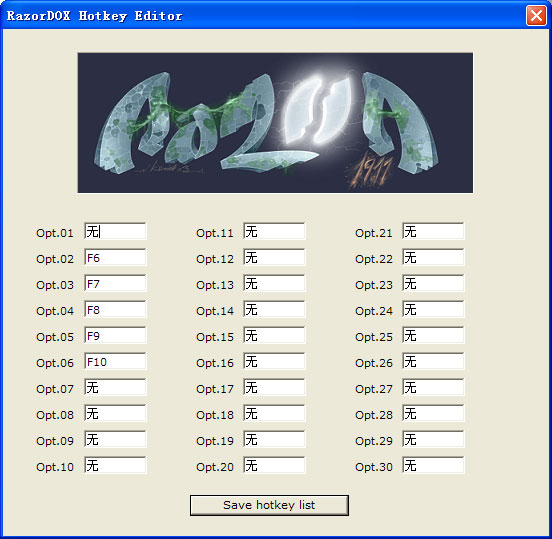This screenshot has width=552, height=539.
Task: Focus the Opt.18 hotkey field
Action: [x=275, y=414]
